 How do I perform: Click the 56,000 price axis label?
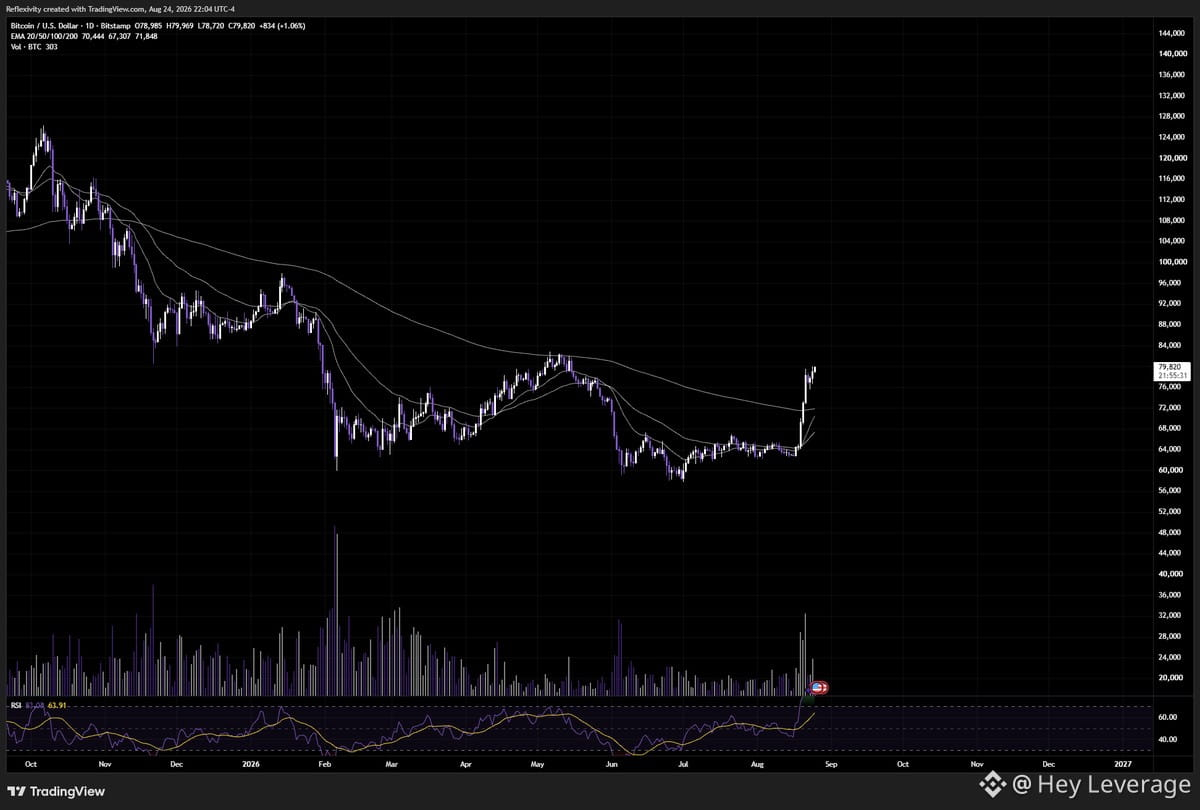[x=1169, y=491]
